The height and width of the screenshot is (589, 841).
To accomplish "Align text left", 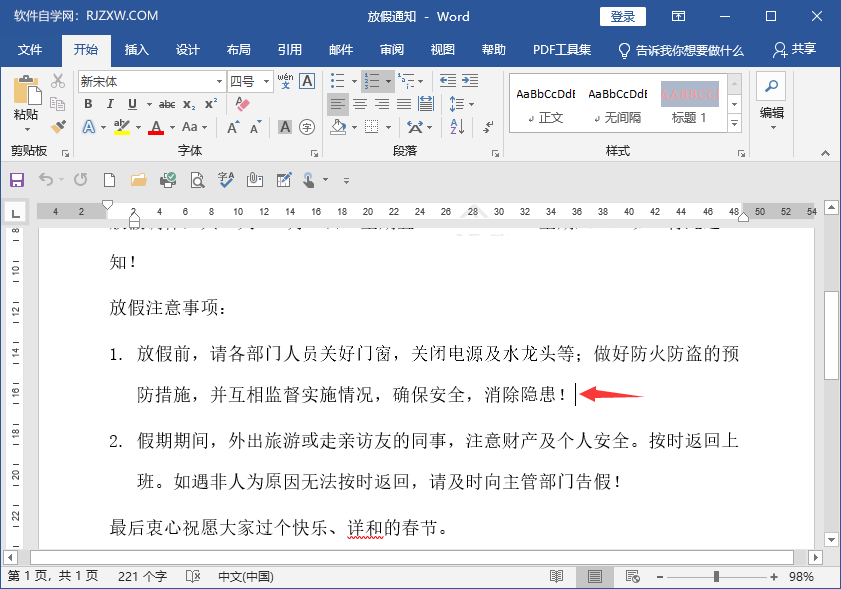I will pyautogui.click(x=338, y=104).
